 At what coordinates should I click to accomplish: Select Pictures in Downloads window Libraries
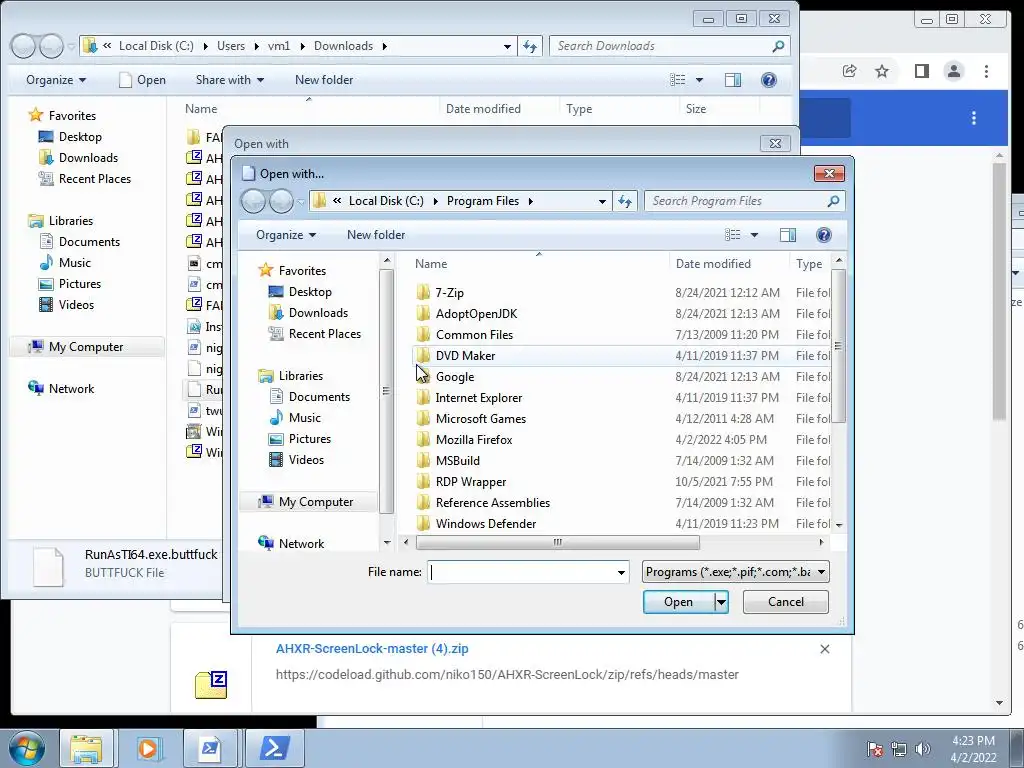(x=70, y=283)
